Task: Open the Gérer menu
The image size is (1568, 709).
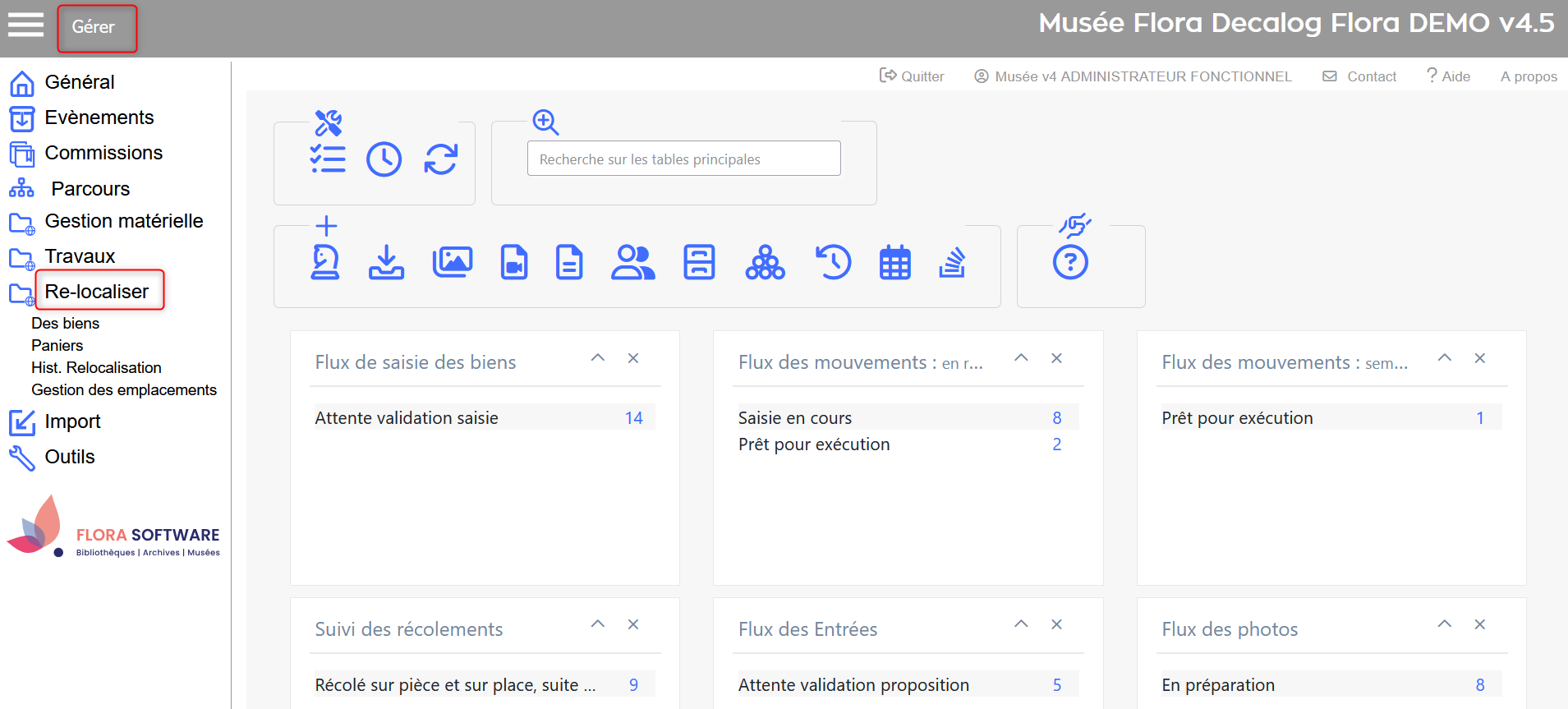Action: tap(96, 28)
